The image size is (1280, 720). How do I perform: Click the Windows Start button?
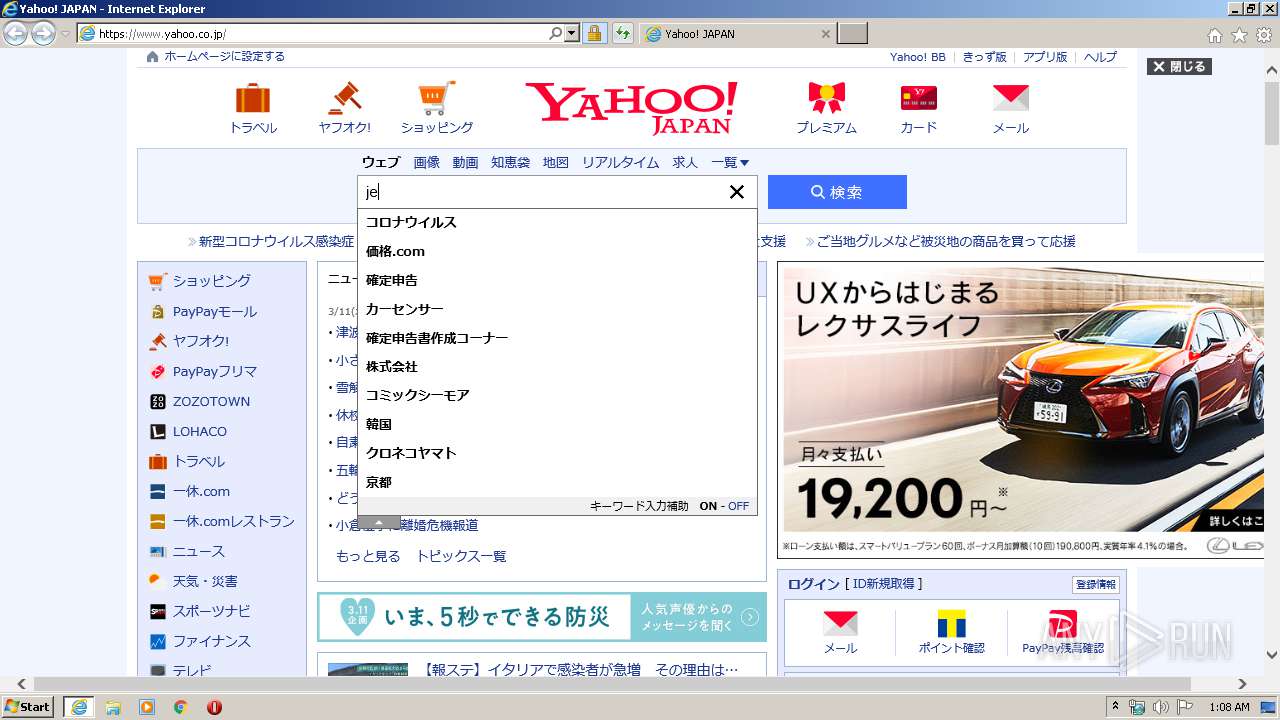28,707
